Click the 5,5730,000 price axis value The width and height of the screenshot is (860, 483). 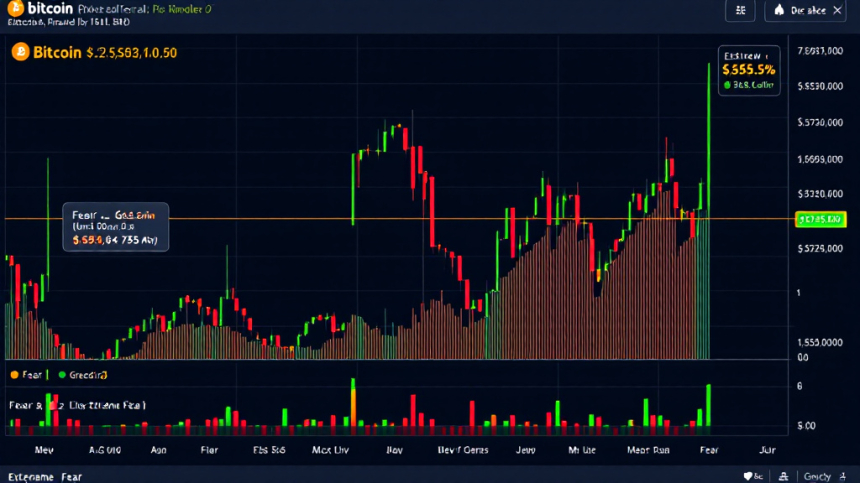click(x=820, y=122)
